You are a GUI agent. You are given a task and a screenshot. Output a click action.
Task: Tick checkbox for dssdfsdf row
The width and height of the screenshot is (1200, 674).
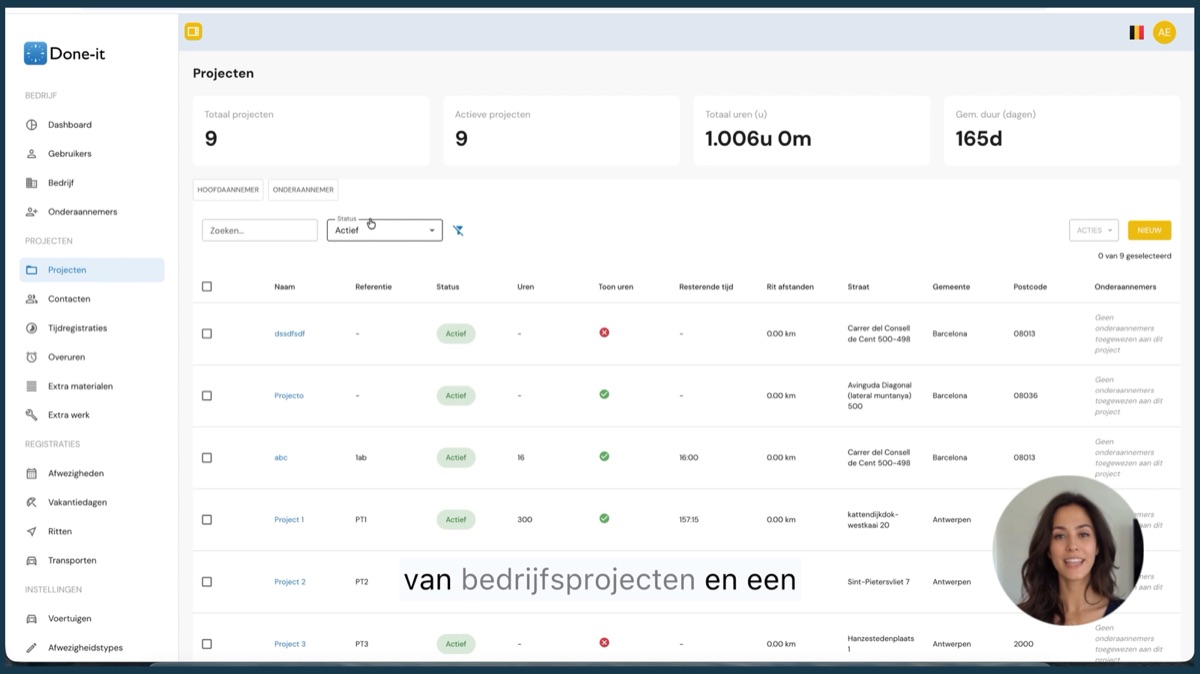point(207,334)
